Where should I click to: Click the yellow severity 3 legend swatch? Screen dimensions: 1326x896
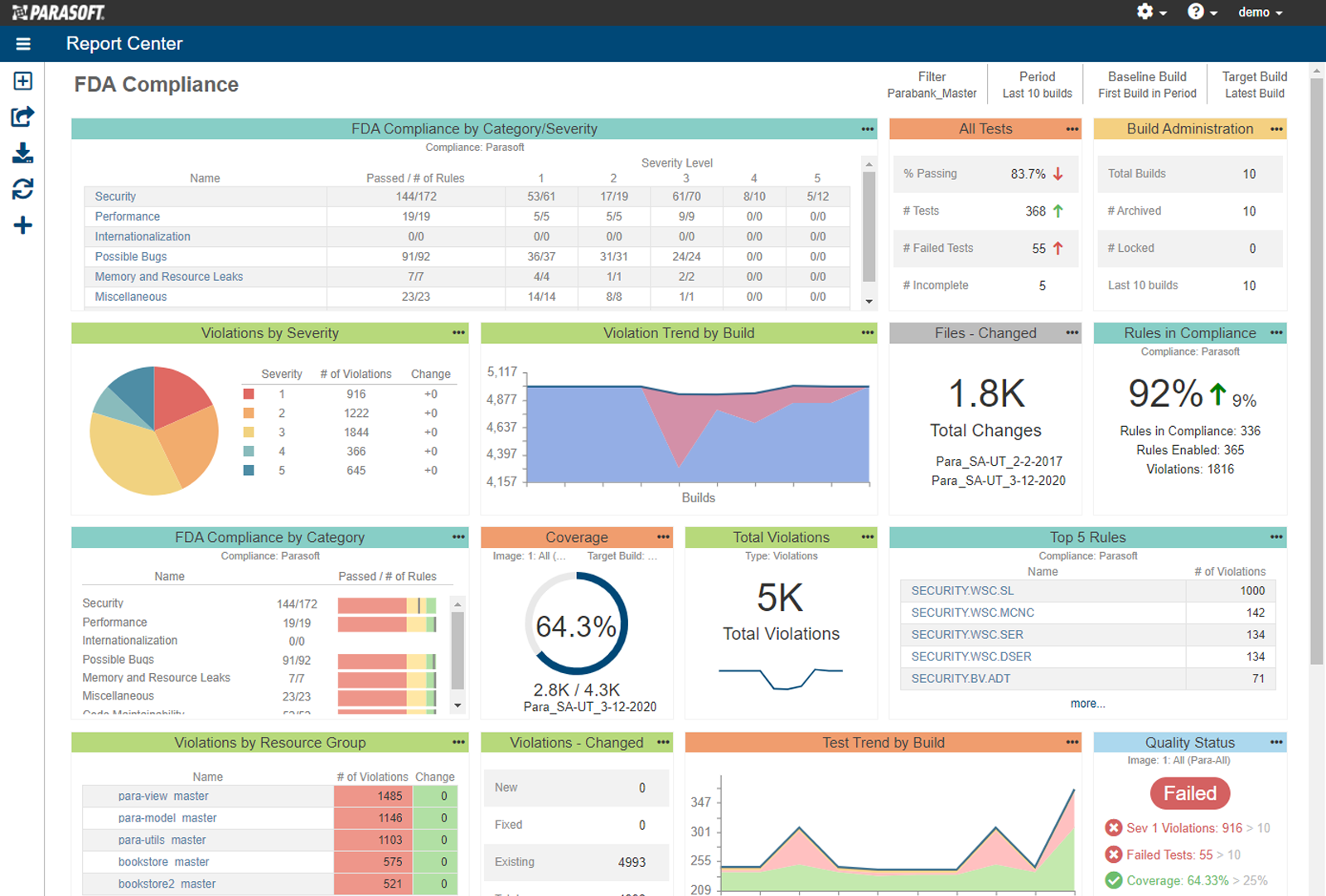249,432
